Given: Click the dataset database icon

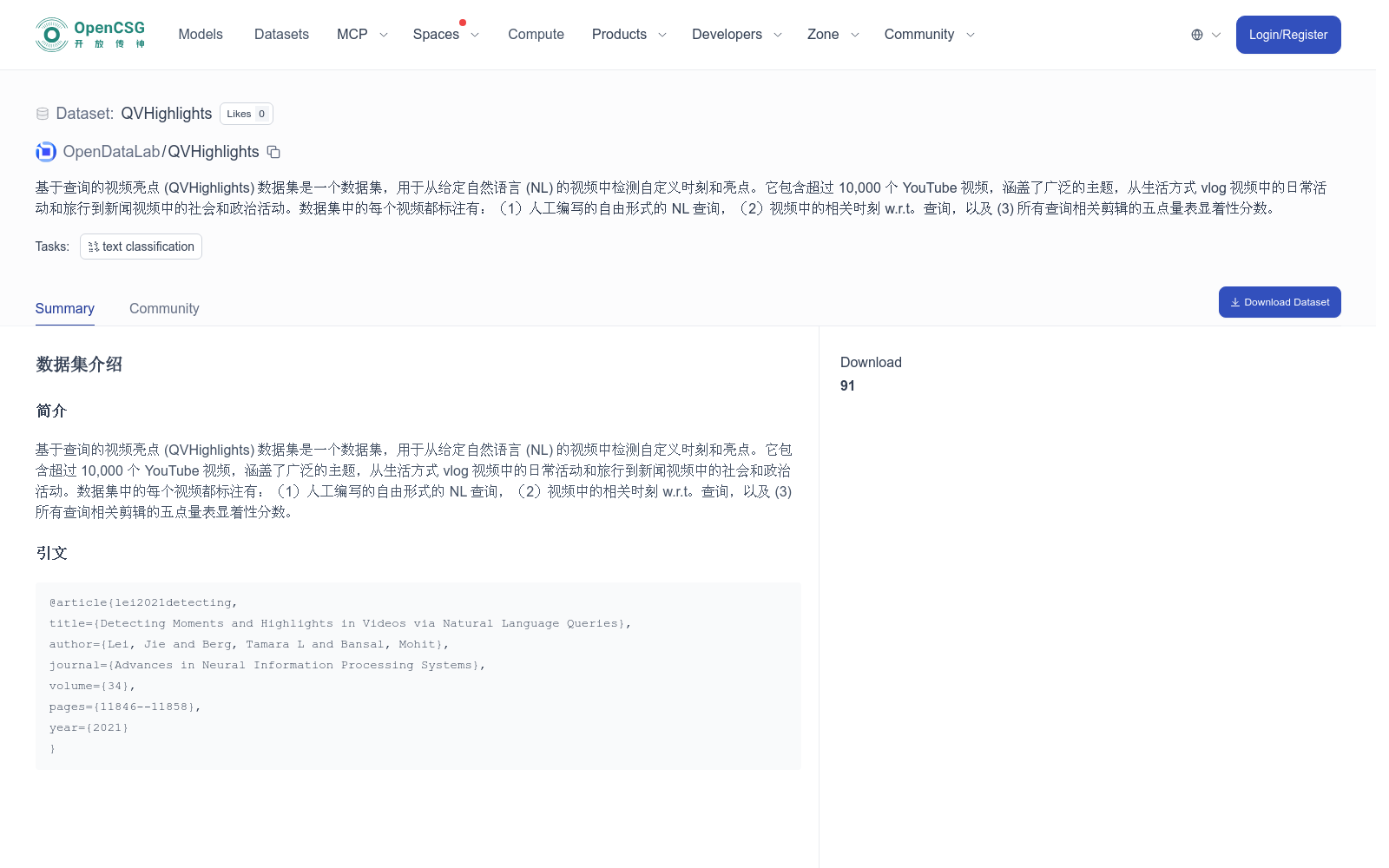Looking at the screenshot, I should (43, 114).
